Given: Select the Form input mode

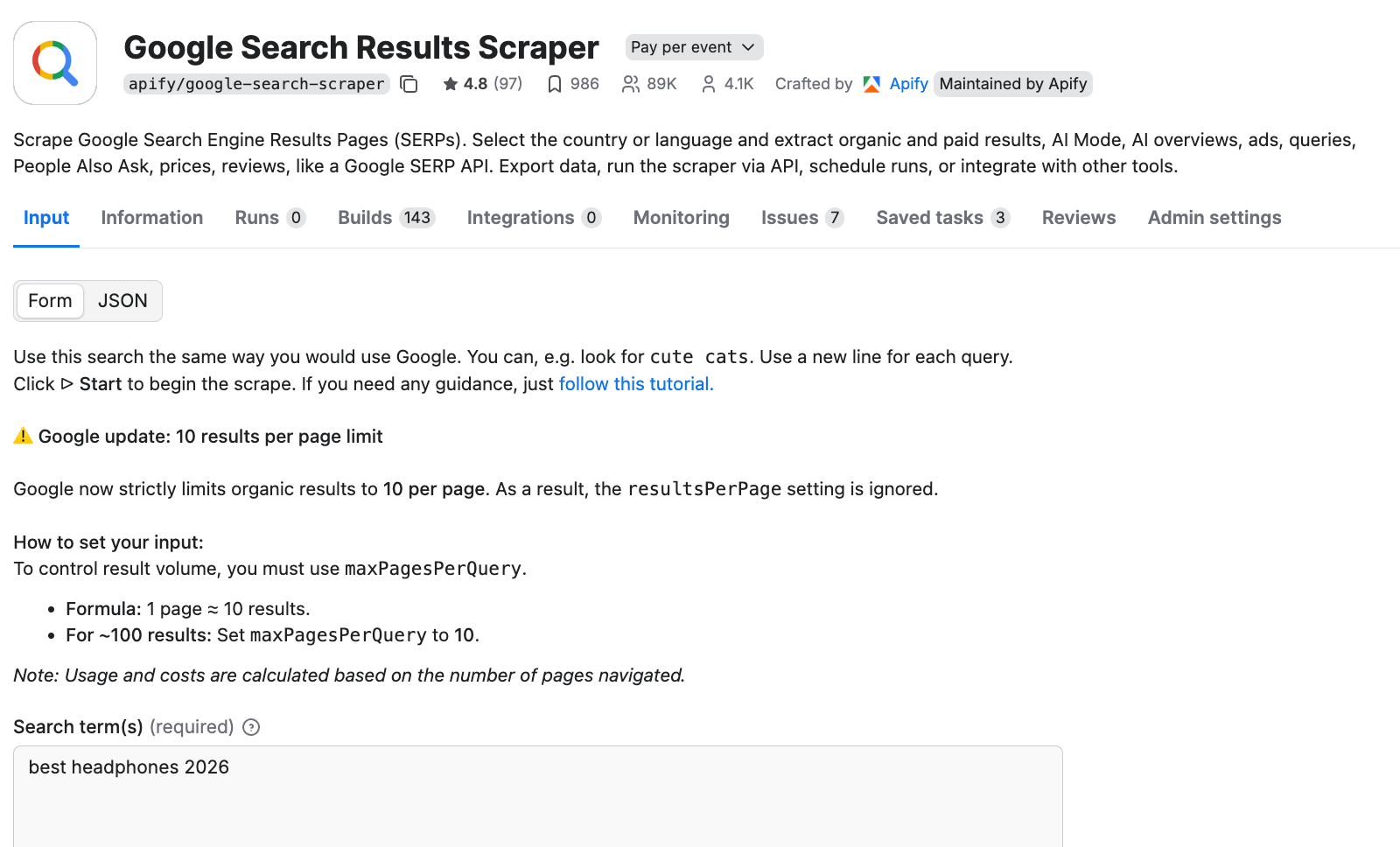Looking at the screenshot, I should [x=50, y=300].
